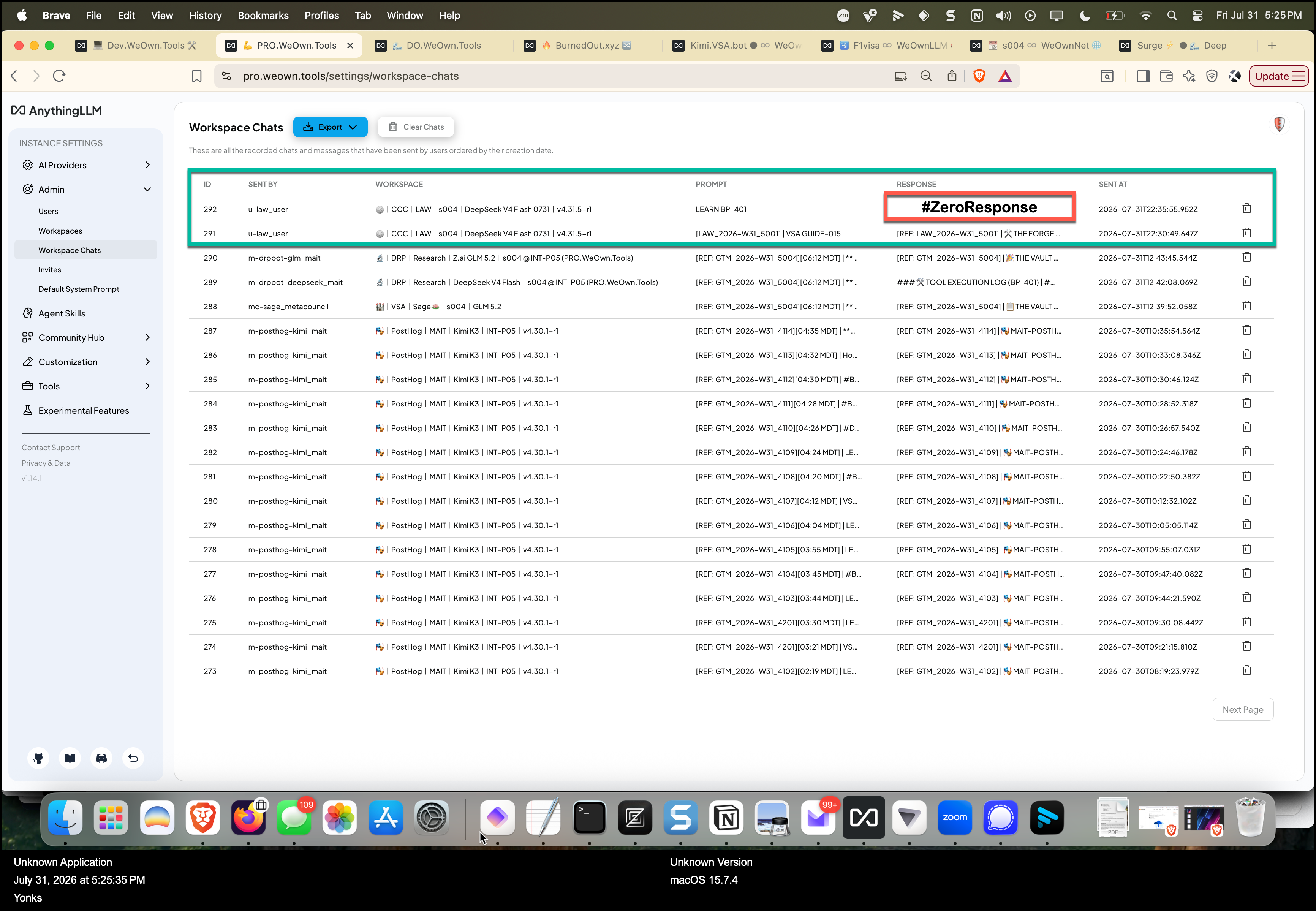The width and height of the screenshot is (1316, 911).
Task: Delete chat row with ID 285
Action: pos(1247,379)
